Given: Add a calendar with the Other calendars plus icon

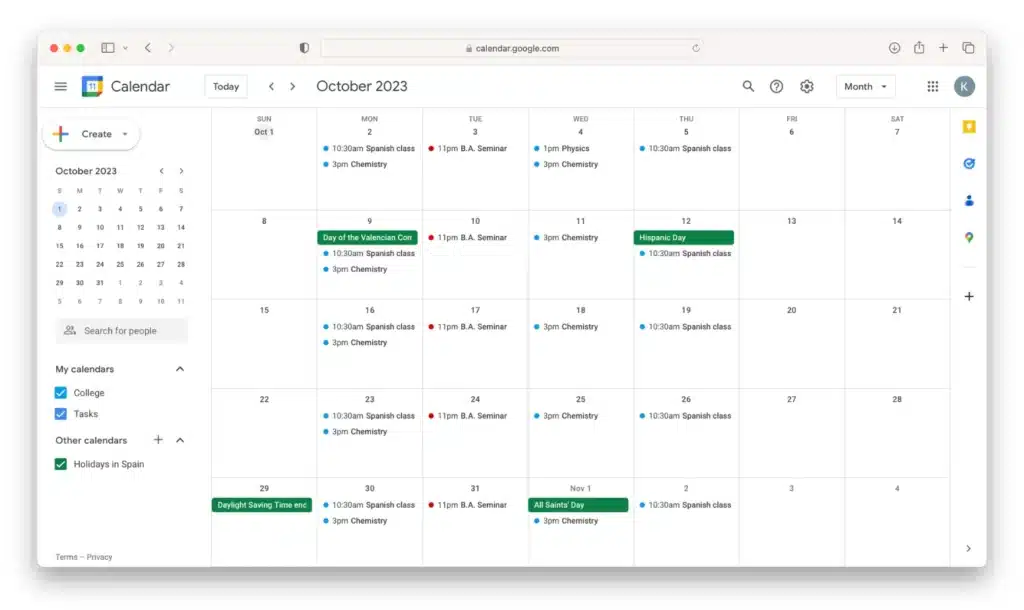Looking at the screenshot, I should pos(158,440).
